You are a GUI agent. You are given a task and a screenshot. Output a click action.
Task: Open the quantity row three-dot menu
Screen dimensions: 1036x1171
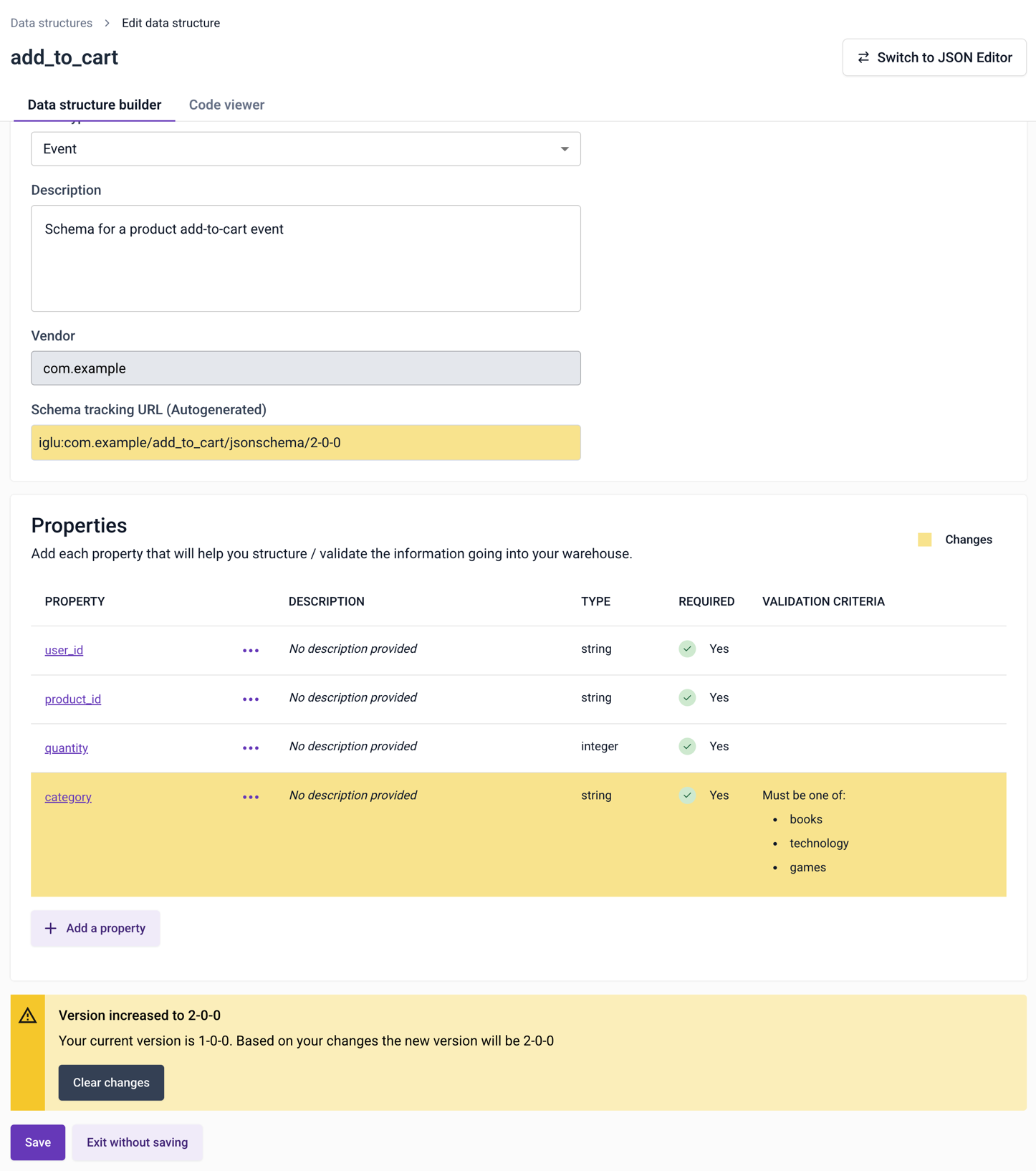point(250,748)
